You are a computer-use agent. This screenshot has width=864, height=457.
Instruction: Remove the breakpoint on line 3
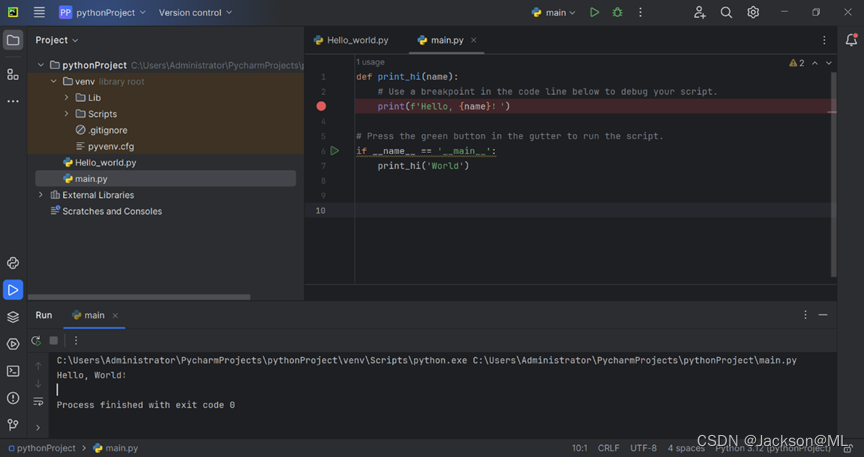[321, 106]
